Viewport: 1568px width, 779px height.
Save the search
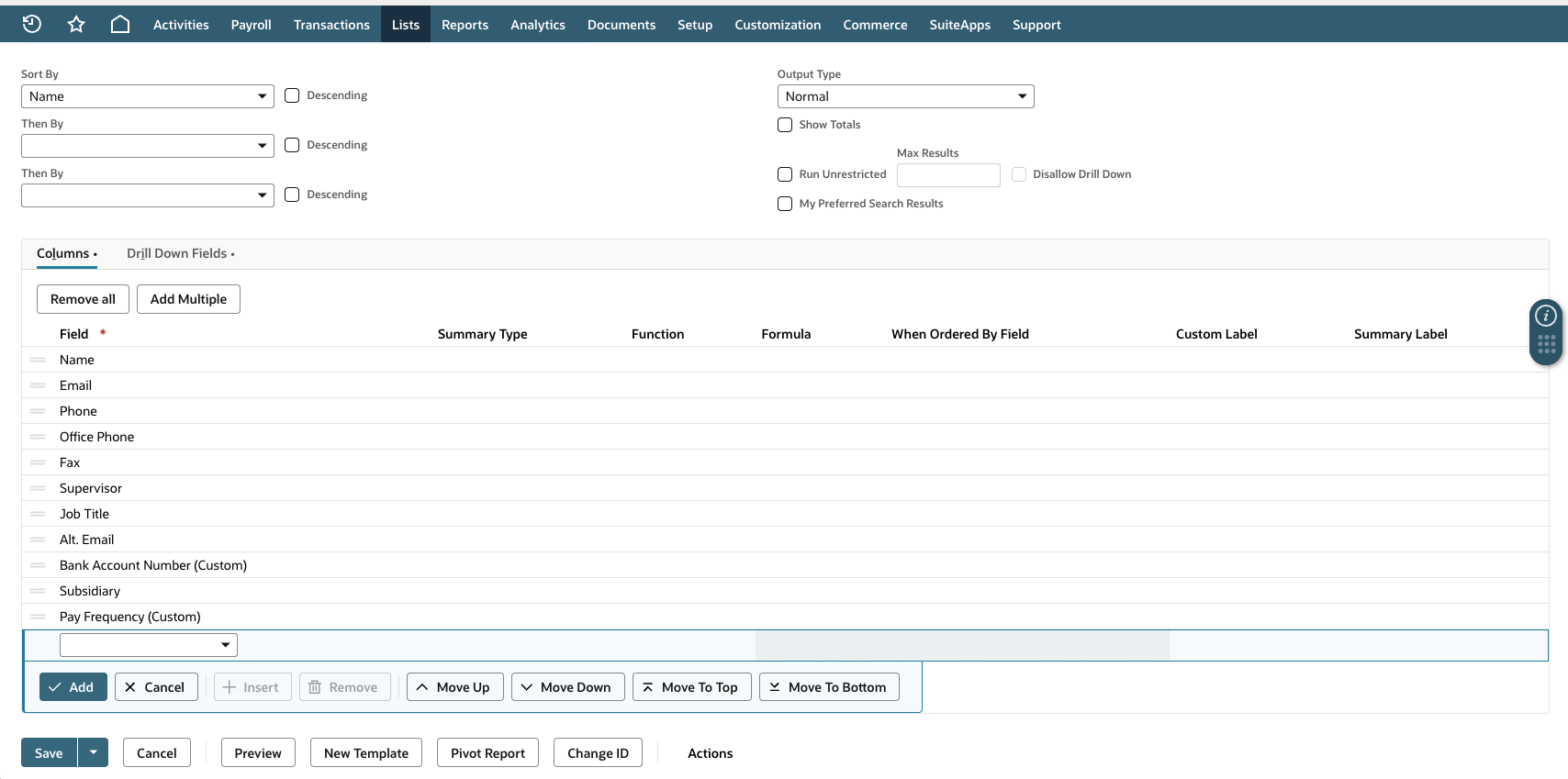[x=49, y=752]
